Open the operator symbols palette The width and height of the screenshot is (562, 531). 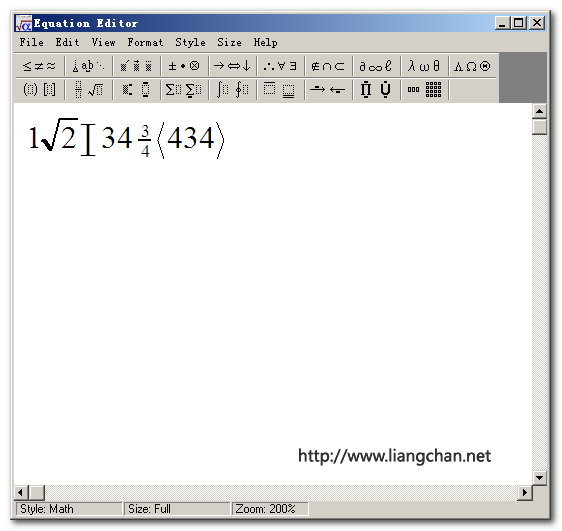(x=184, y=66)
